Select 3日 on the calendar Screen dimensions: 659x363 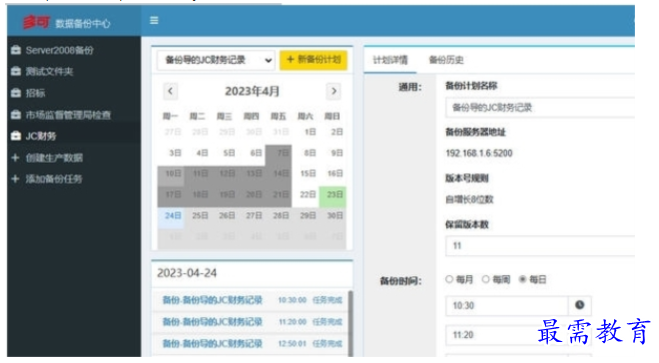(174, 153)
